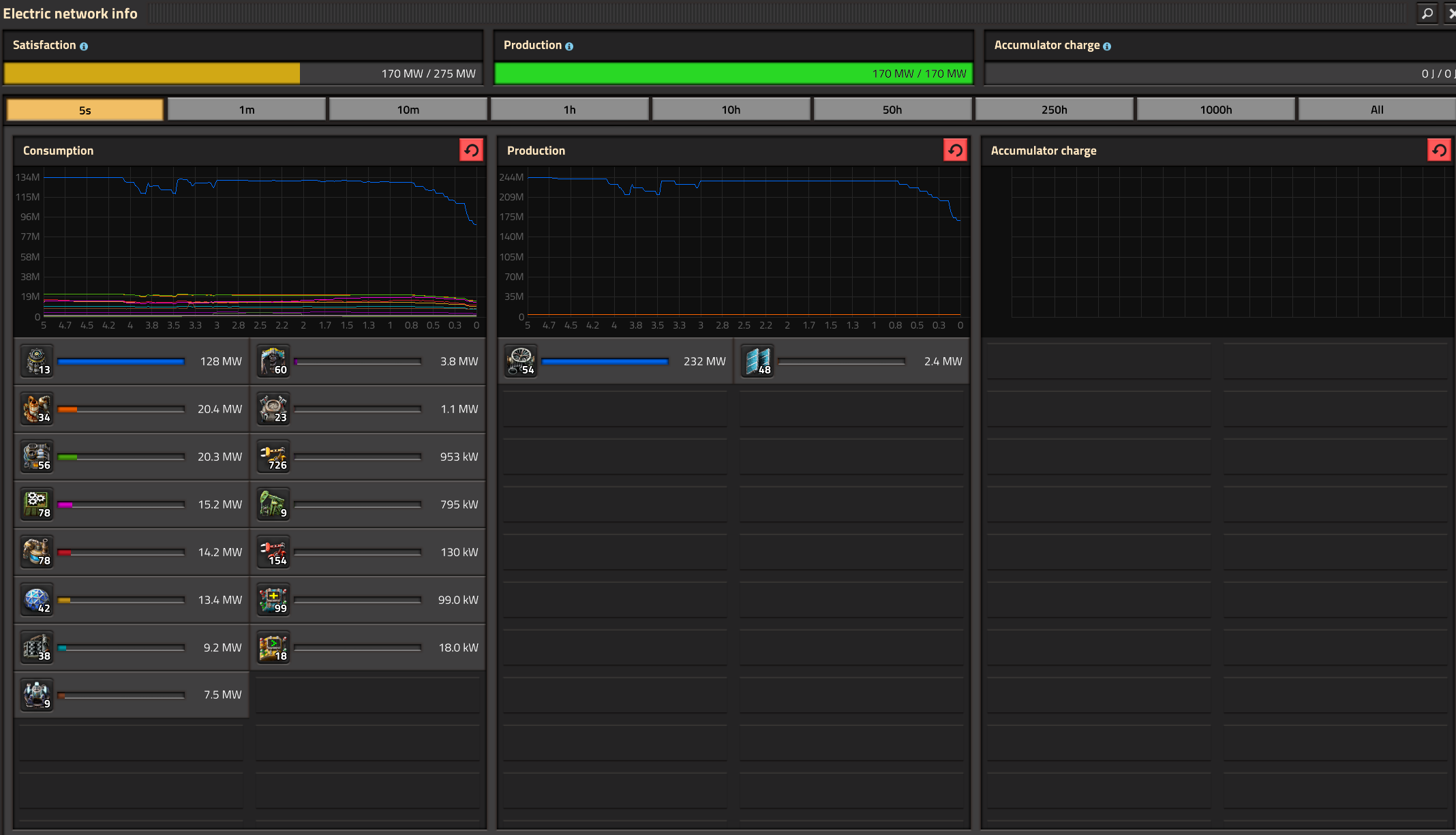Click the decider combinator icon showing 18

click(273, 648)
